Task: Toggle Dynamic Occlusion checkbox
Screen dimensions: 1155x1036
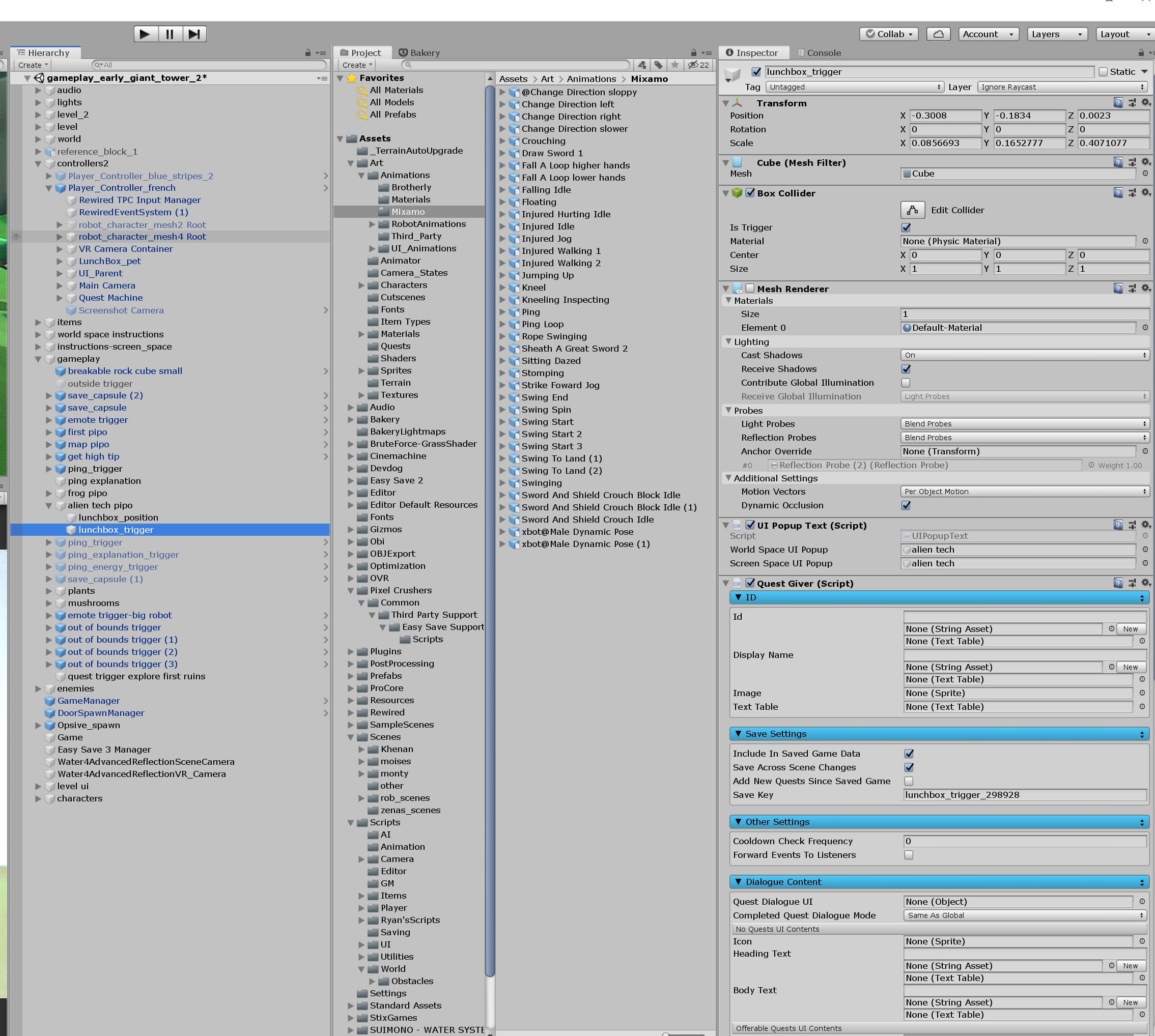Action: point(906,505)
